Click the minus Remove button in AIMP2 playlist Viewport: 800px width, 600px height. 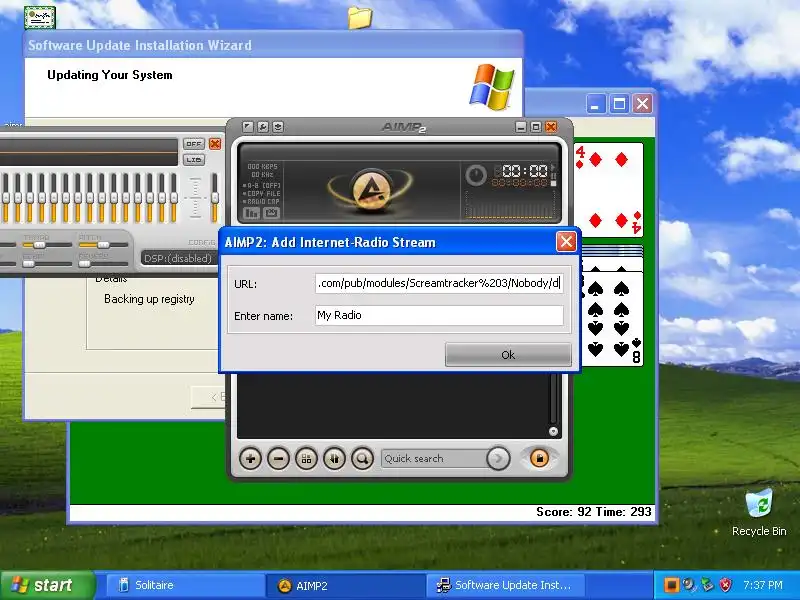coord(279,459)
